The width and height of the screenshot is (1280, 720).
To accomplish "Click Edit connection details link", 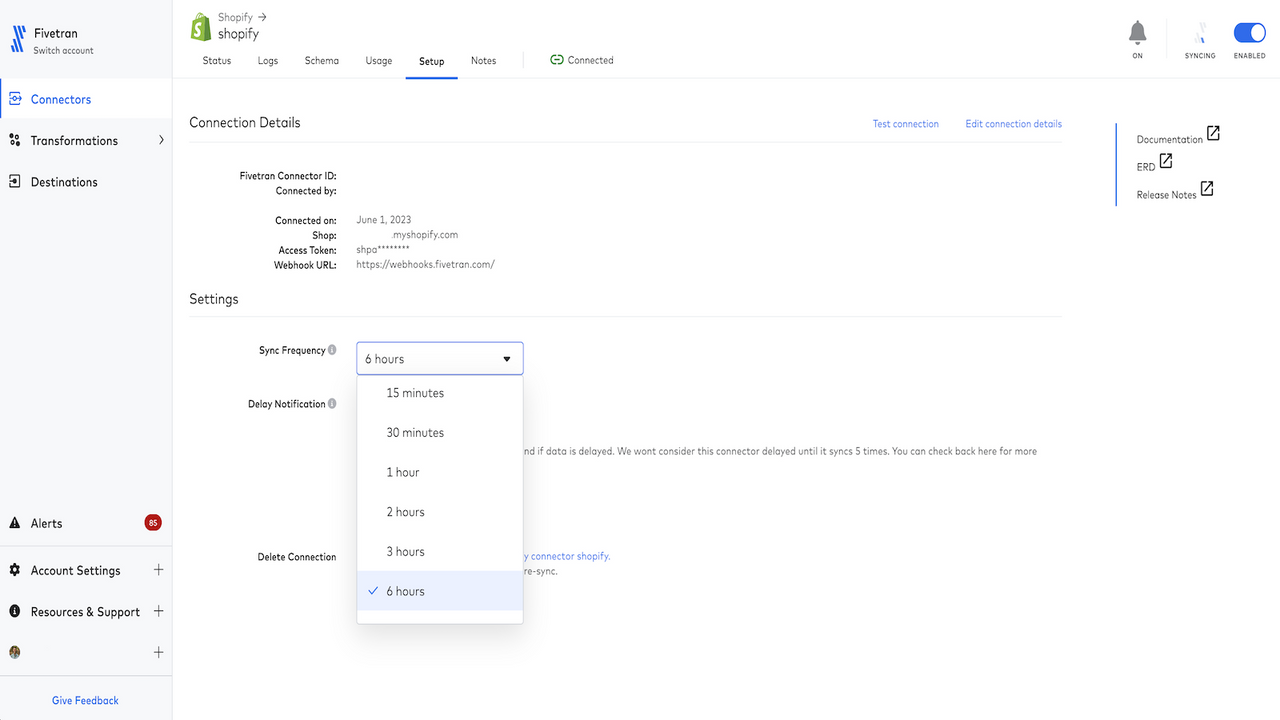I will [x=1014, y=124].
